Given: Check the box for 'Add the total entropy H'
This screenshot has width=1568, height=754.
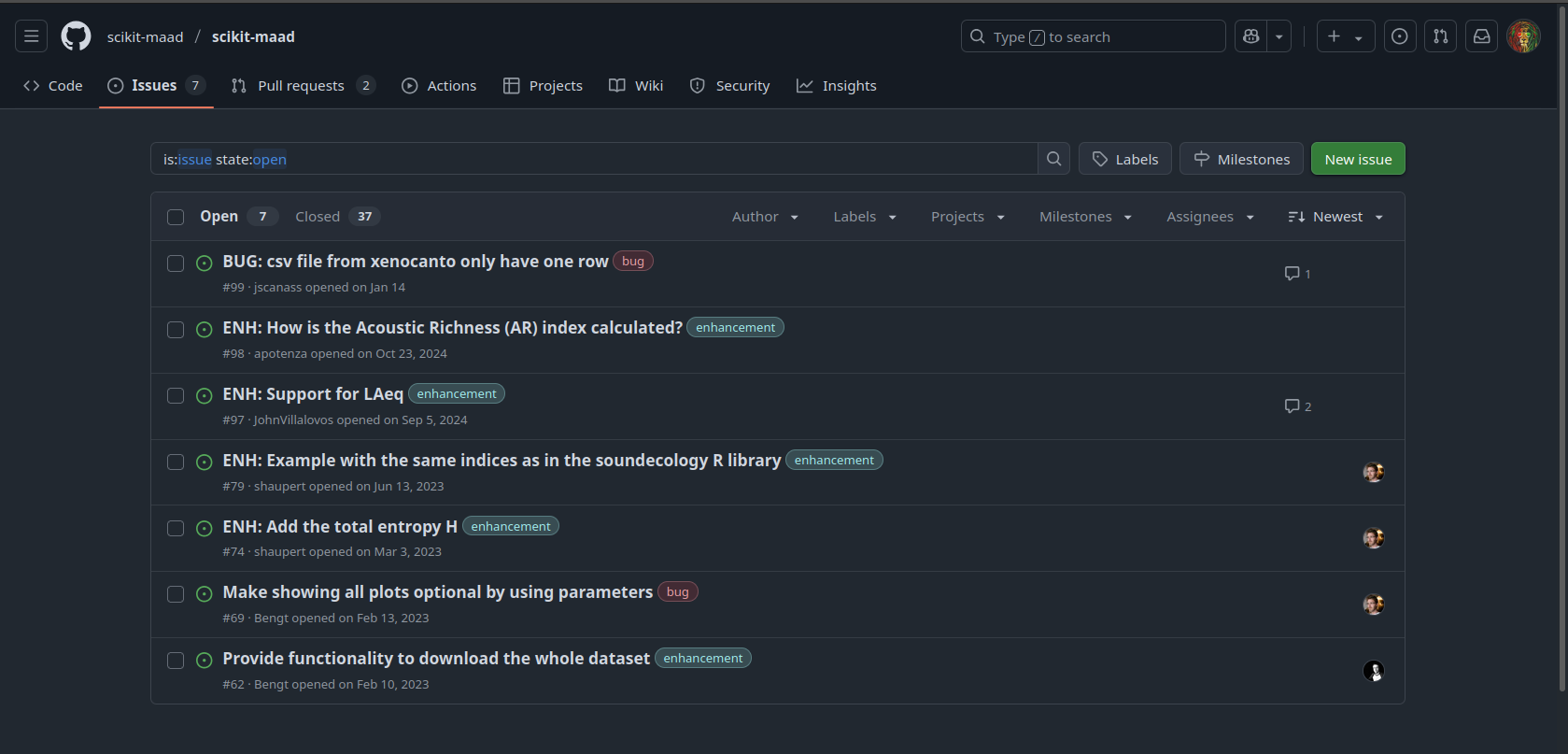Looking at the screenshot, I should pyautogui.click(x=176, y=528).
